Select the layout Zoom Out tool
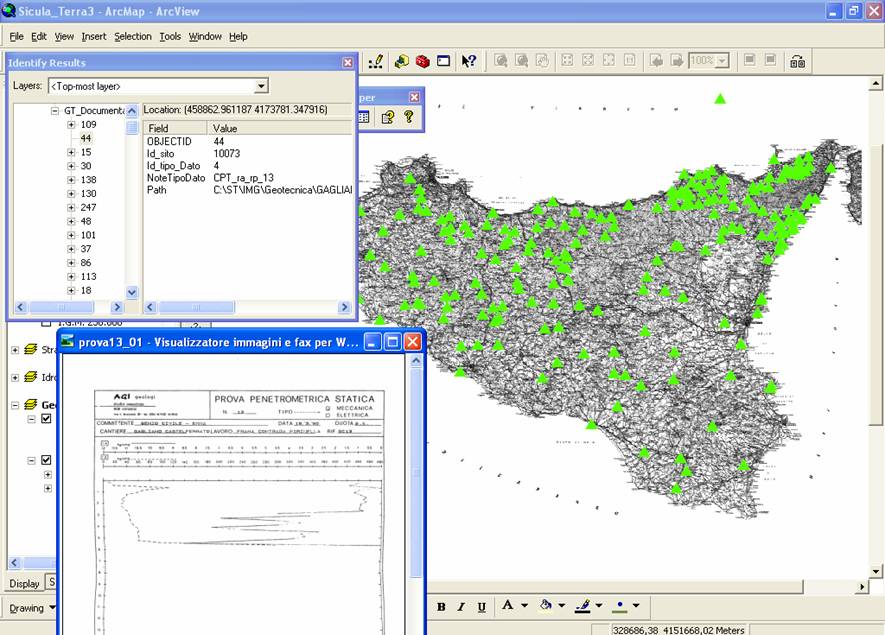This screenshot has width=885, height=635. pyautogui.click(x=522, y=60)
